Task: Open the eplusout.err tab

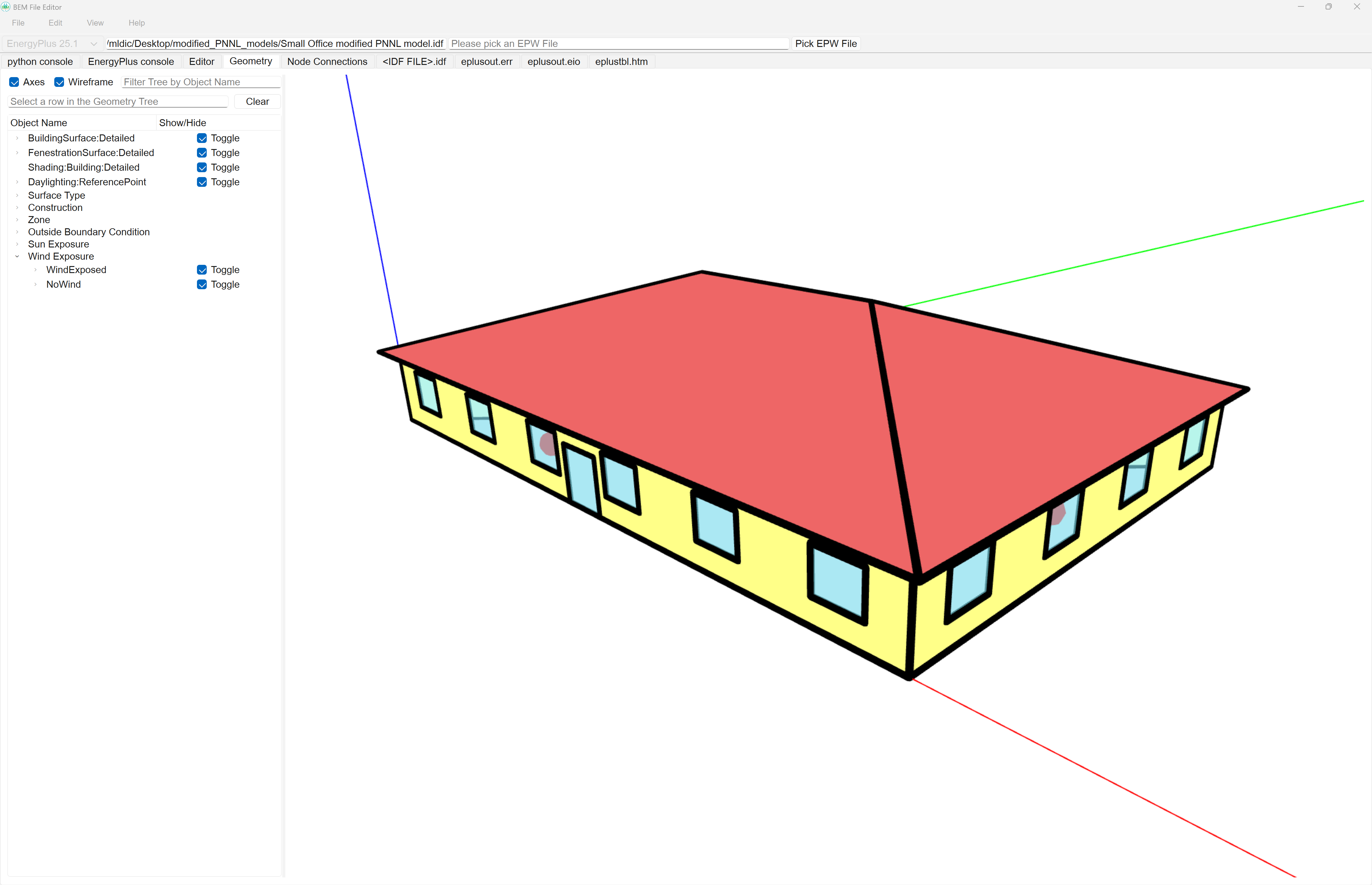Action: (487, 62)
